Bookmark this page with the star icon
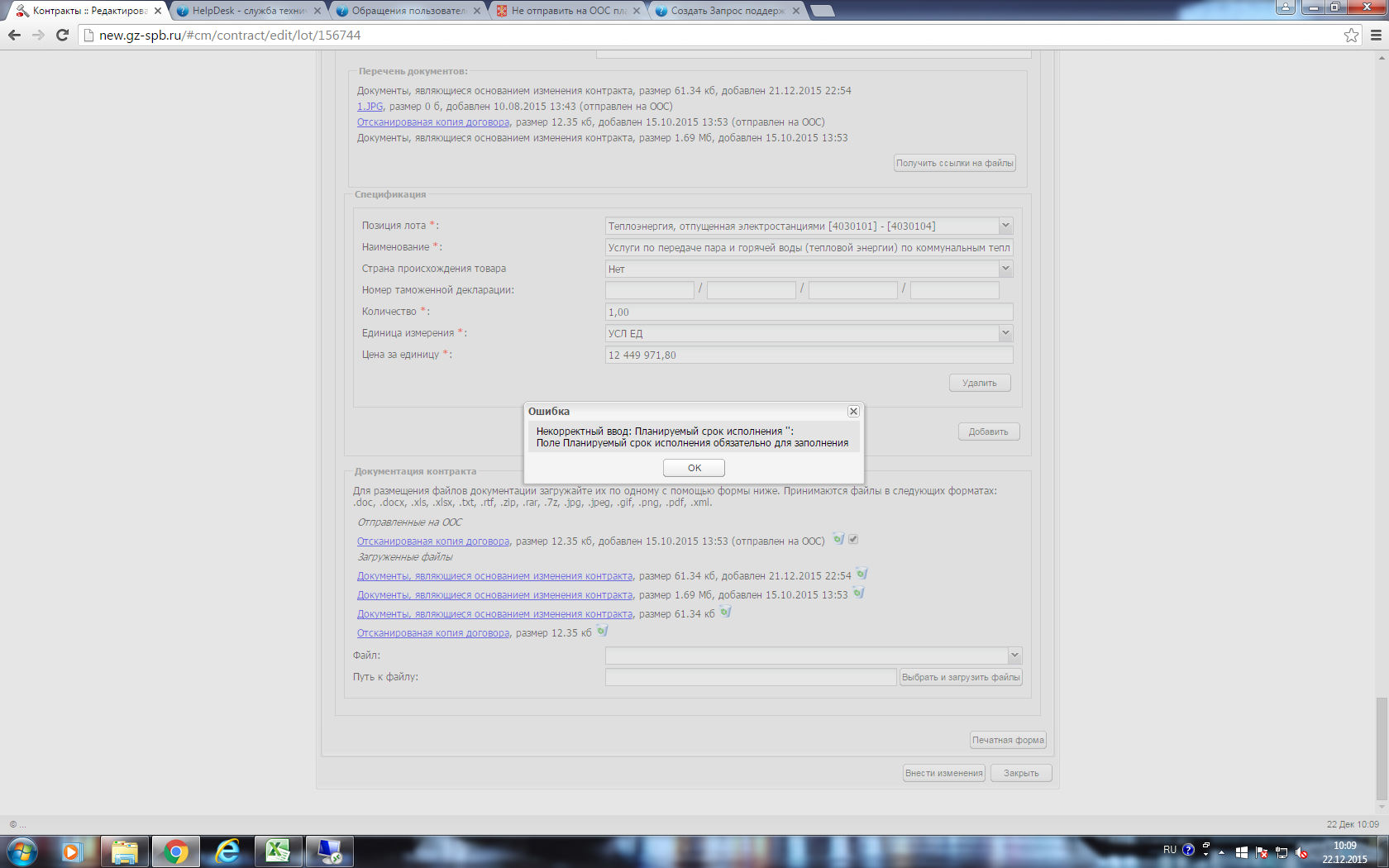The image size is (1389, 868). pyautogui.click(x=1351, y=35)
